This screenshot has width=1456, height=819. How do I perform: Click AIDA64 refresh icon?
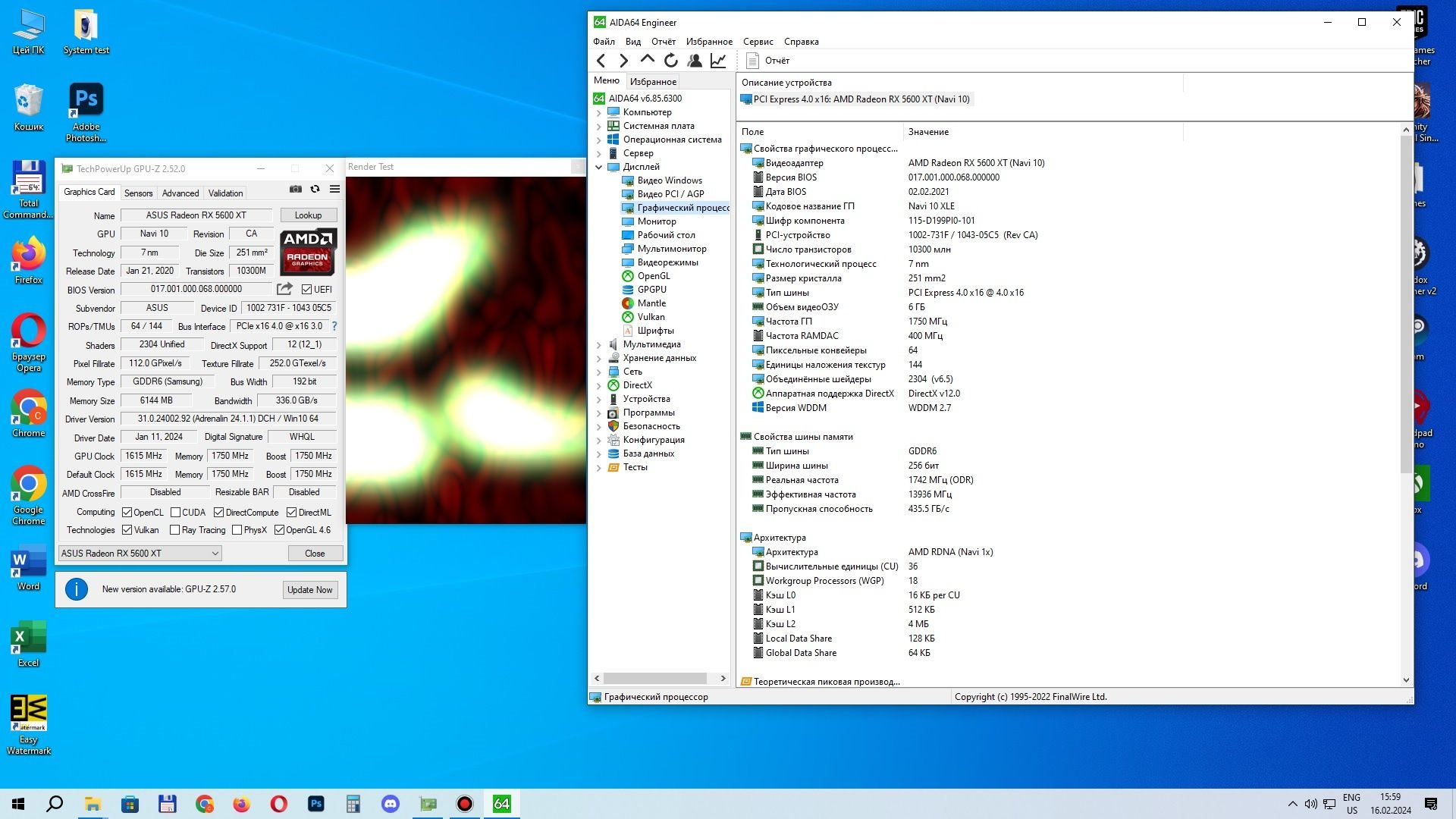click(x=670, y=61)
